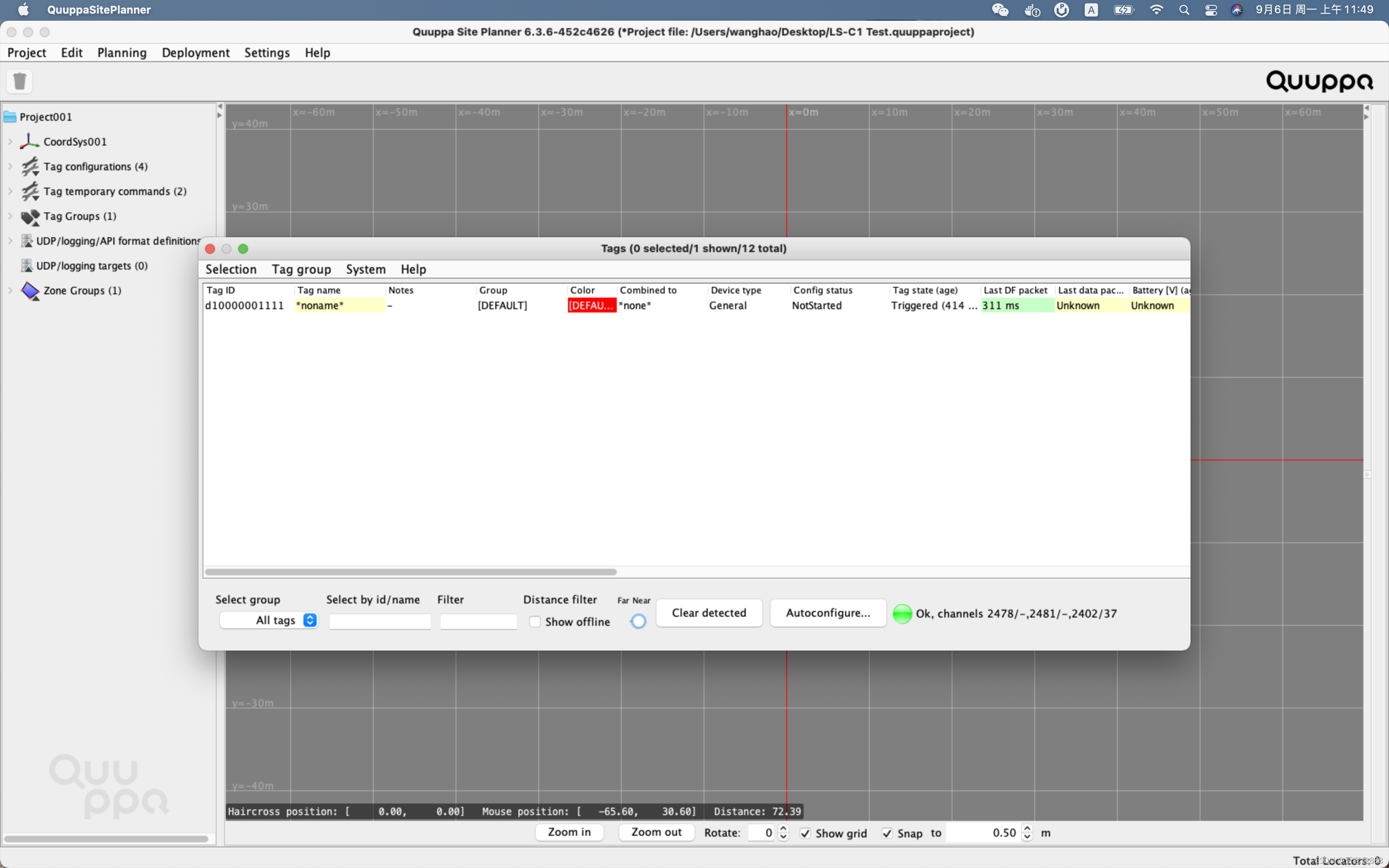Click the Wi-Fi status icon
Image resolution: width=1389 pixels, height=868 pixels.
pos(1156,10)
